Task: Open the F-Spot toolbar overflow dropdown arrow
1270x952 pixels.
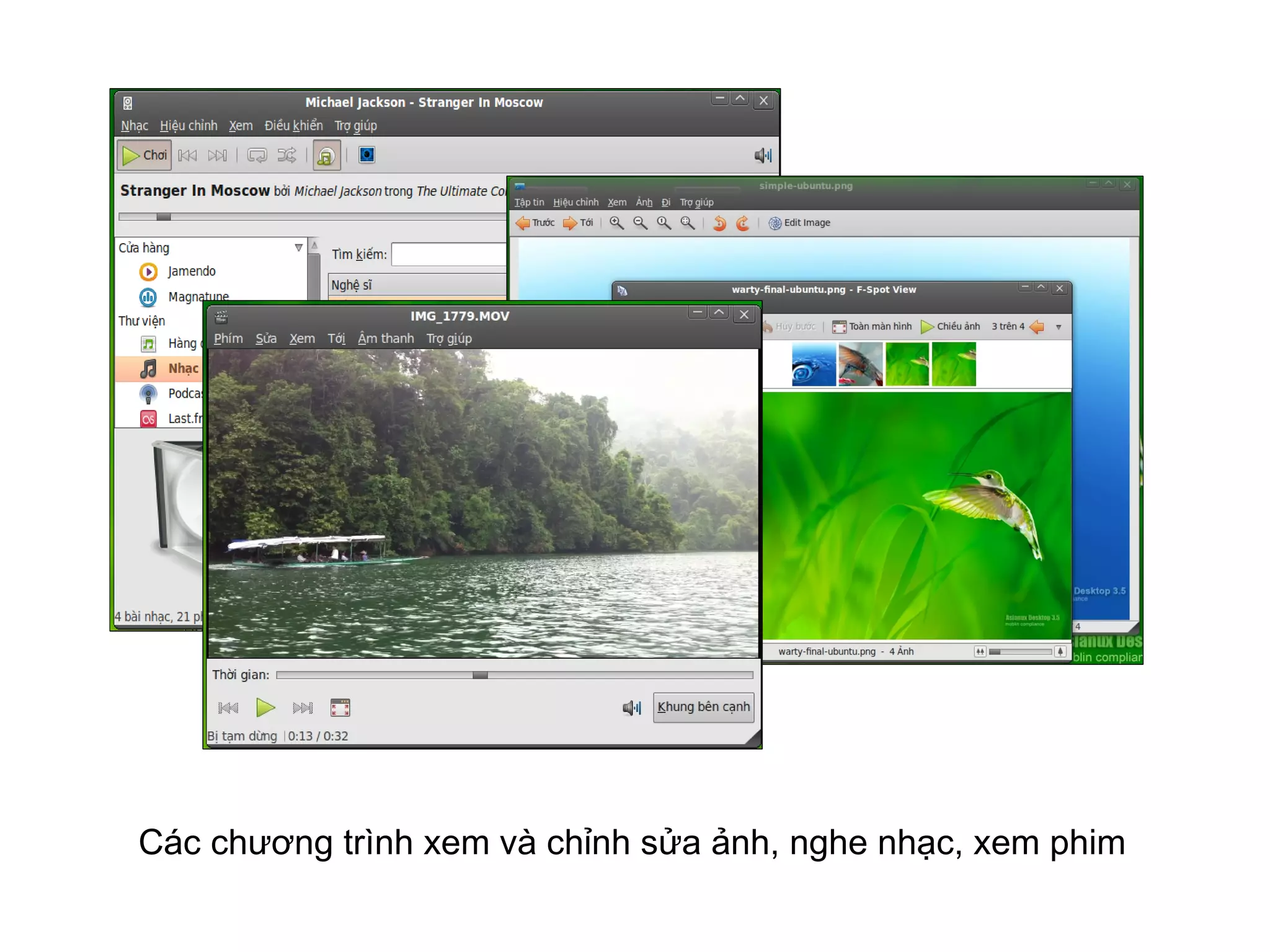Action: (1059, 327)
